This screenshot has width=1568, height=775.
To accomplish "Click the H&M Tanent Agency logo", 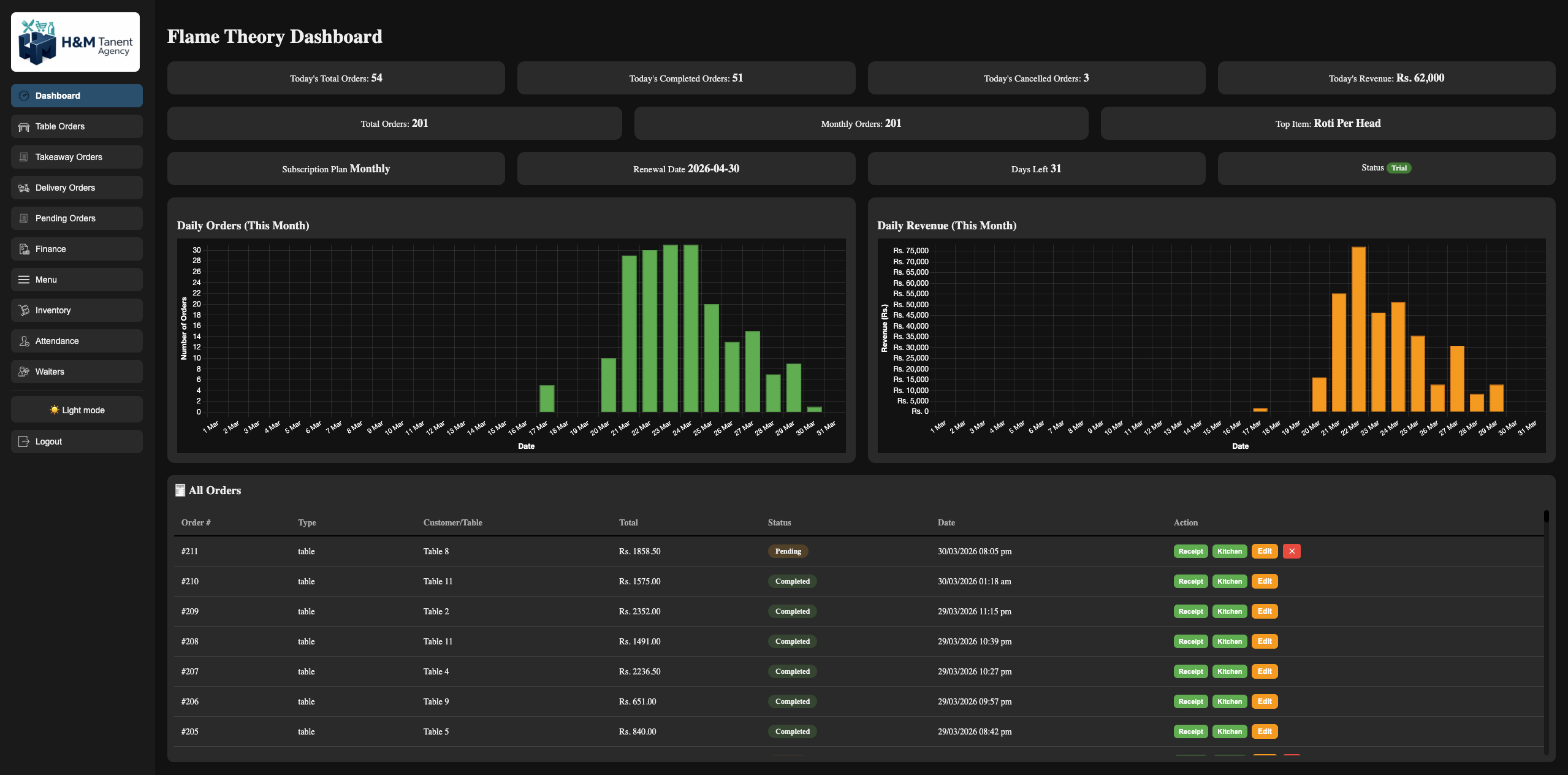I will coord(75,41).
